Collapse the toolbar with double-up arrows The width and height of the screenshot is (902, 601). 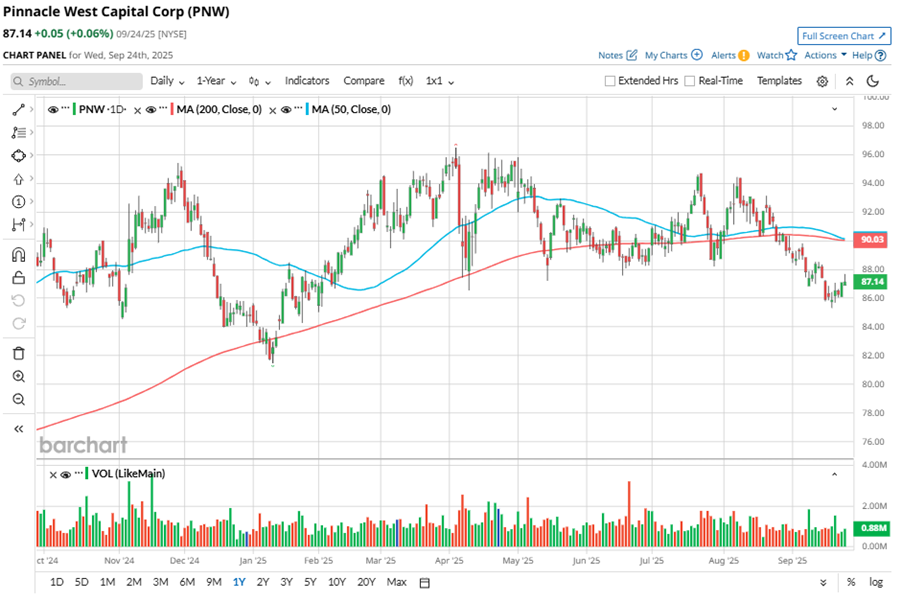coord(849,82)
